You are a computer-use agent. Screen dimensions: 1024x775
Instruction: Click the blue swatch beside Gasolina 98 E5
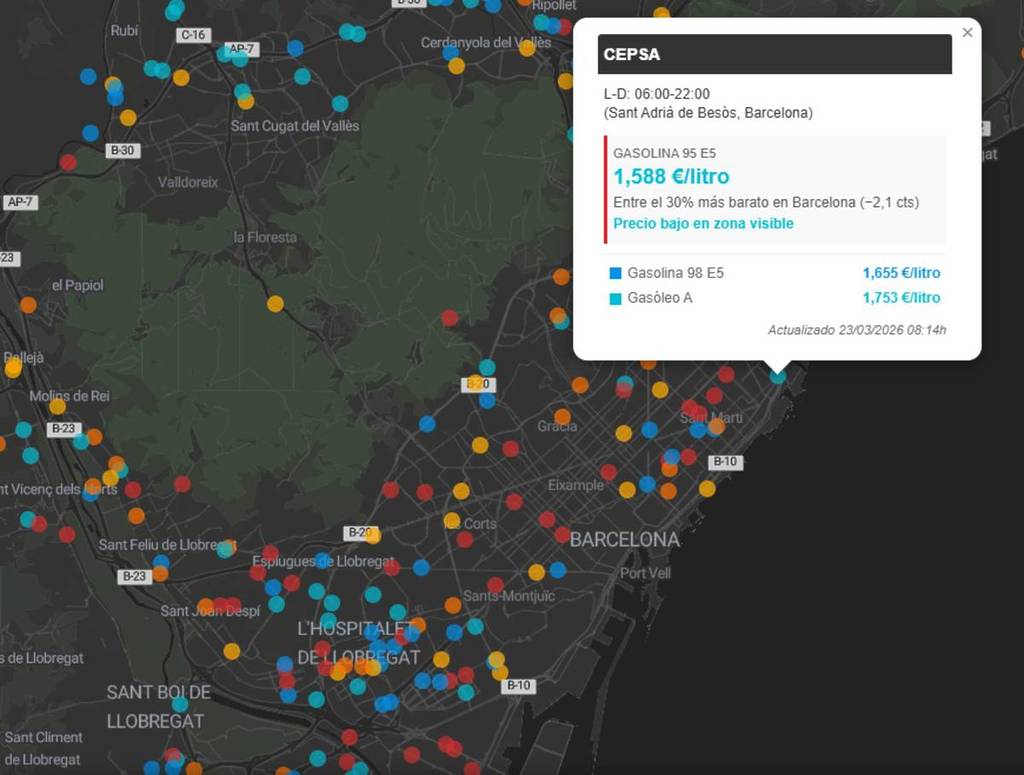point(615,273)
